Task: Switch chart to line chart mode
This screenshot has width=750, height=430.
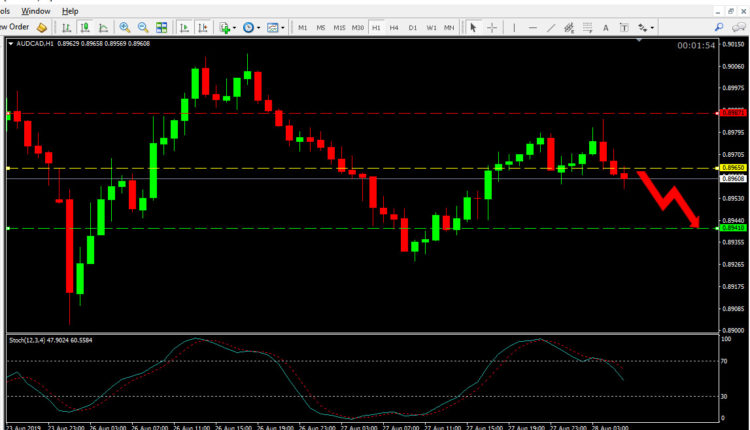Action: [x=103, y=28]
